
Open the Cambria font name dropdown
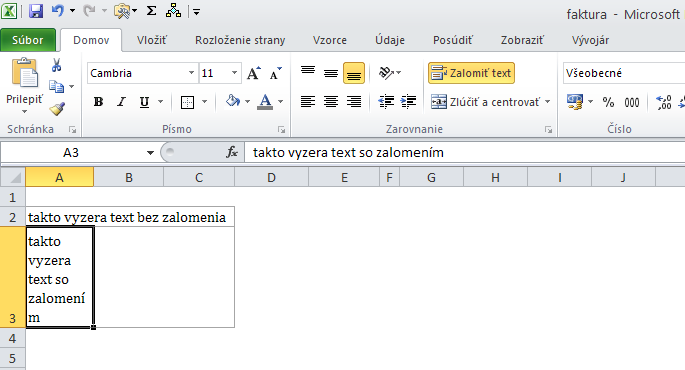pyautogui.click(x=191, y=73)
